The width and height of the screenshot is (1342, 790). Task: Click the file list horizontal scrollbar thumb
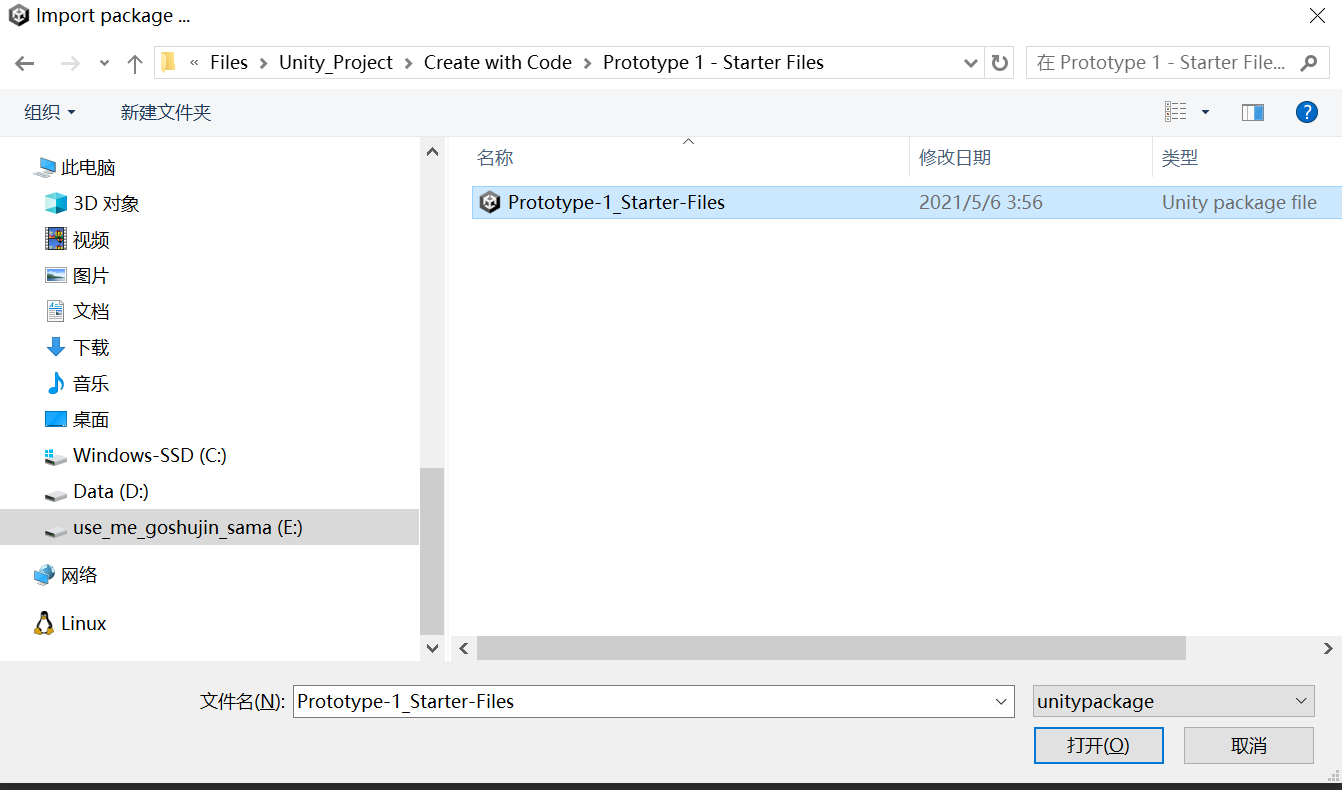coord(831,648)
